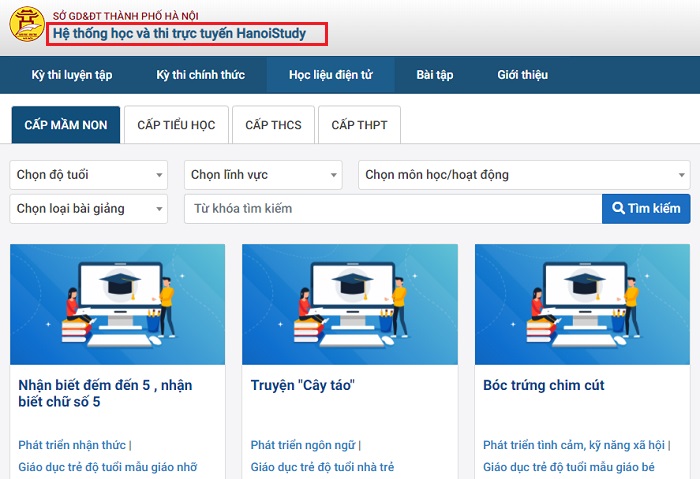Open thumbnail of 'Bóc trứng chim cút' lesson
Screen dimensions: 700x479
point(583,304)
